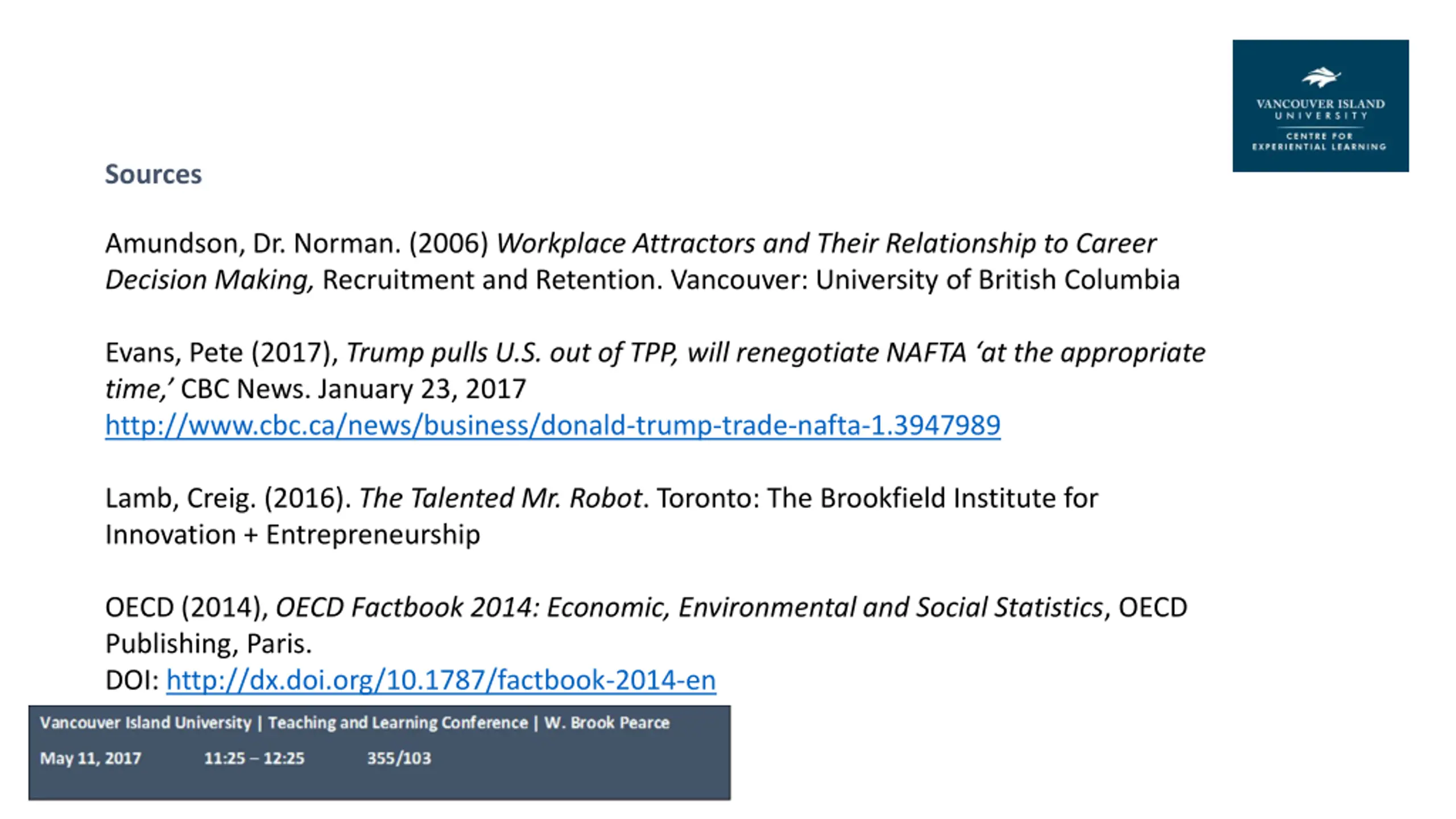Screen dimensions: 1456x819
Task: Click the May 11, 2017 date
Action: pos(90,758)
